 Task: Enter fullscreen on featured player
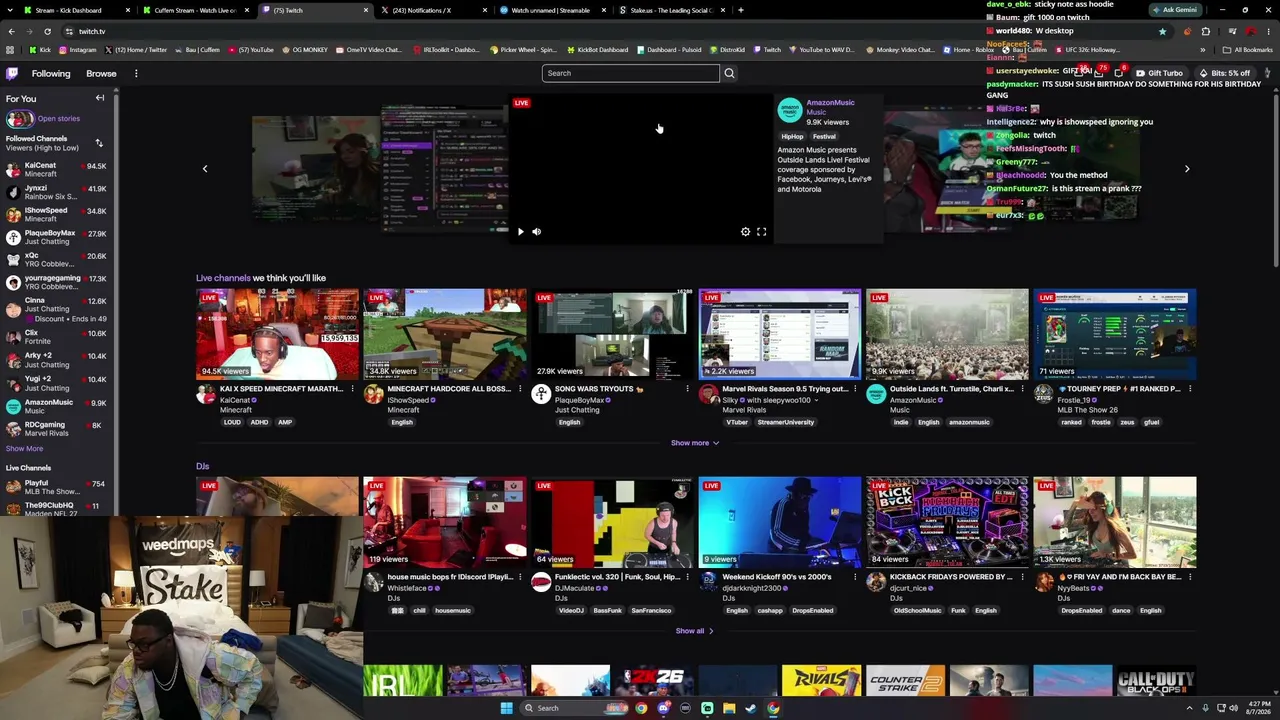pyautogui.click(x=761, y=231)
